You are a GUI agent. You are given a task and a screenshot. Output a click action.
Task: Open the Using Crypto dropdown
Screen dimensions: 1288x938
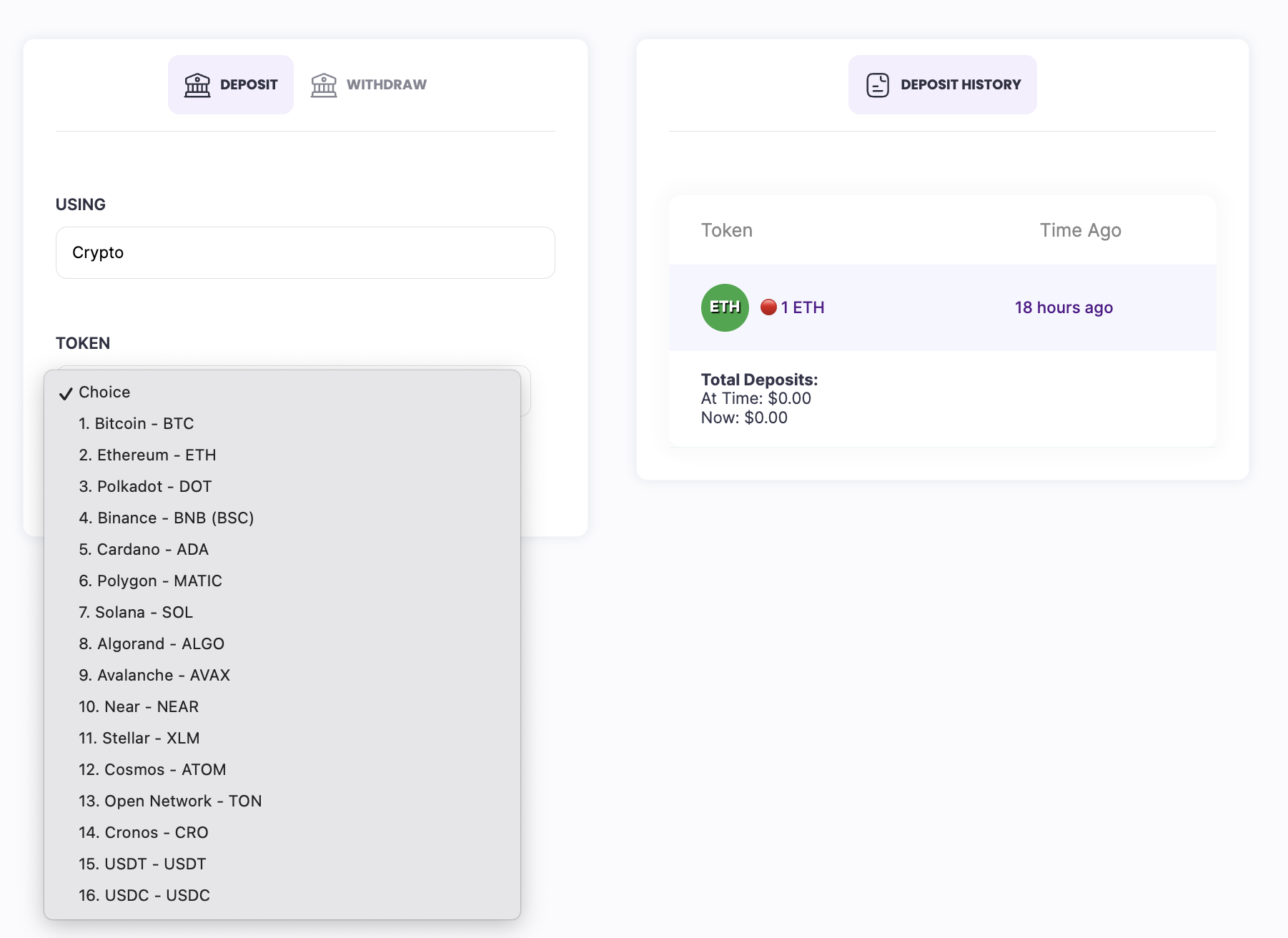pyautogui.click(x=305, y=252)
